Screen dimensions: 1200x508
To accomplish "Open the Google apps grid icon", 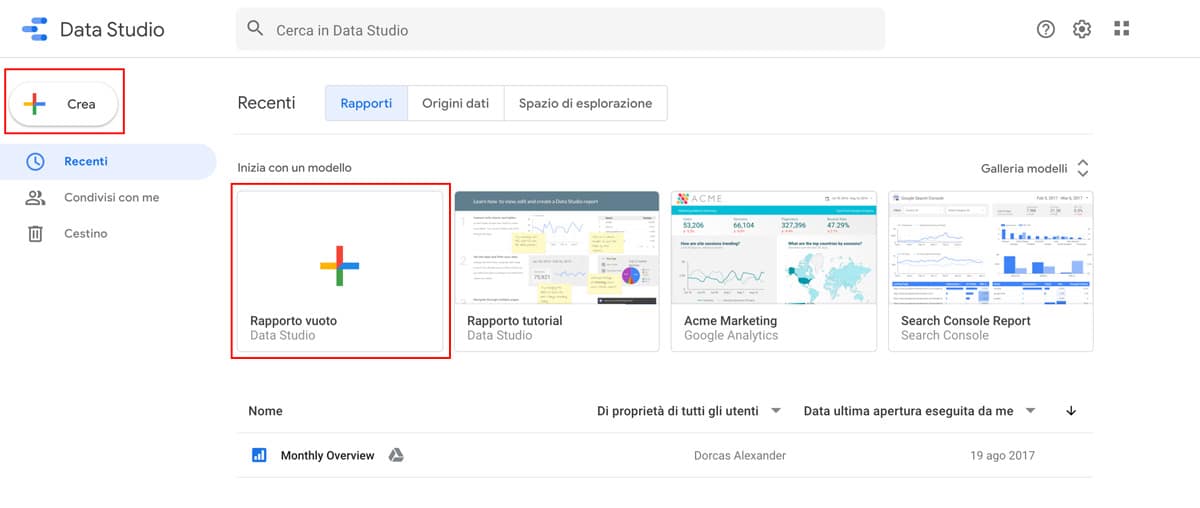I will (x=1121, y=29).
